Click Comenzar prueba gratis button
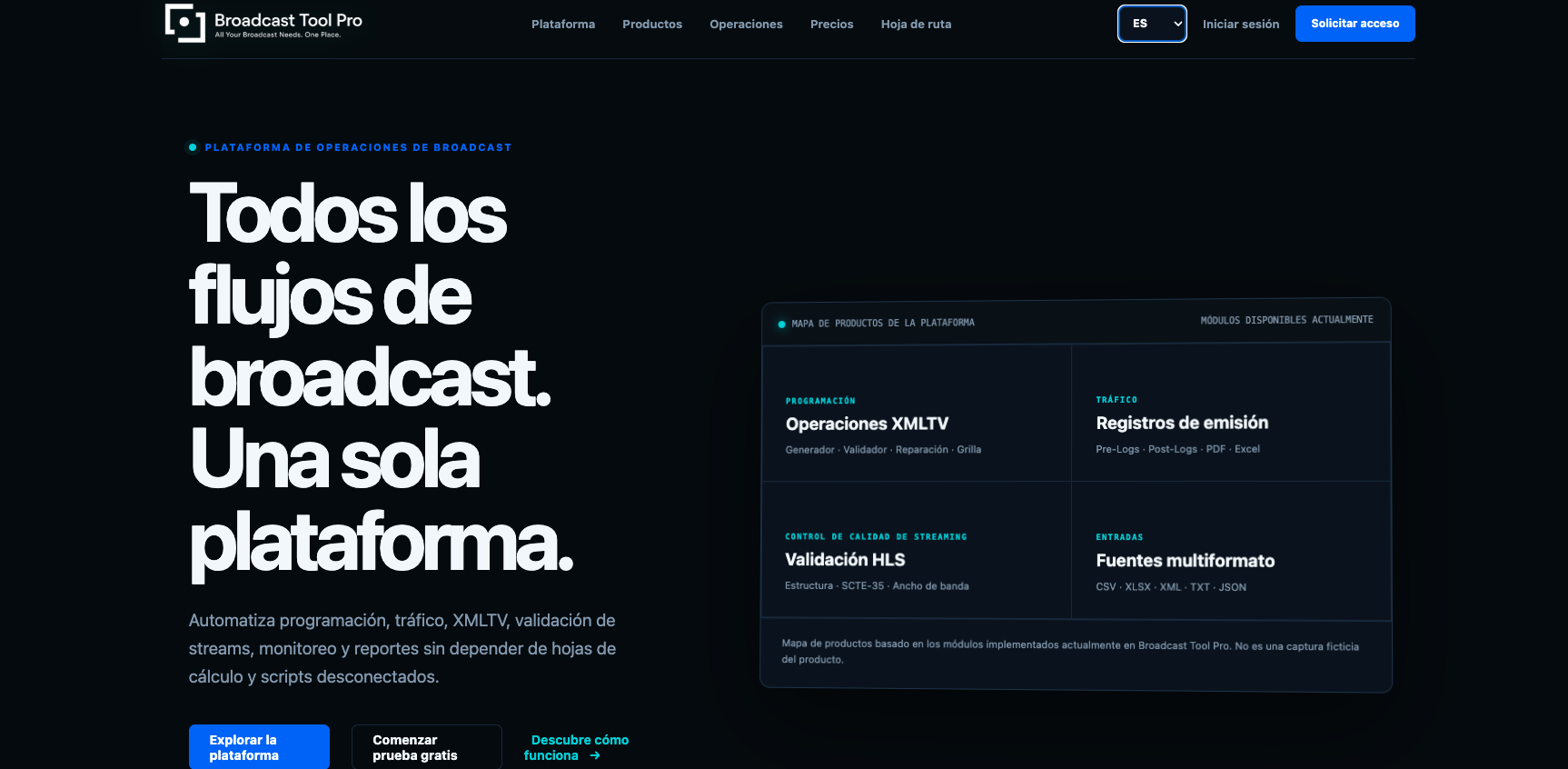Screen dimensions: 1568x769 427,747
